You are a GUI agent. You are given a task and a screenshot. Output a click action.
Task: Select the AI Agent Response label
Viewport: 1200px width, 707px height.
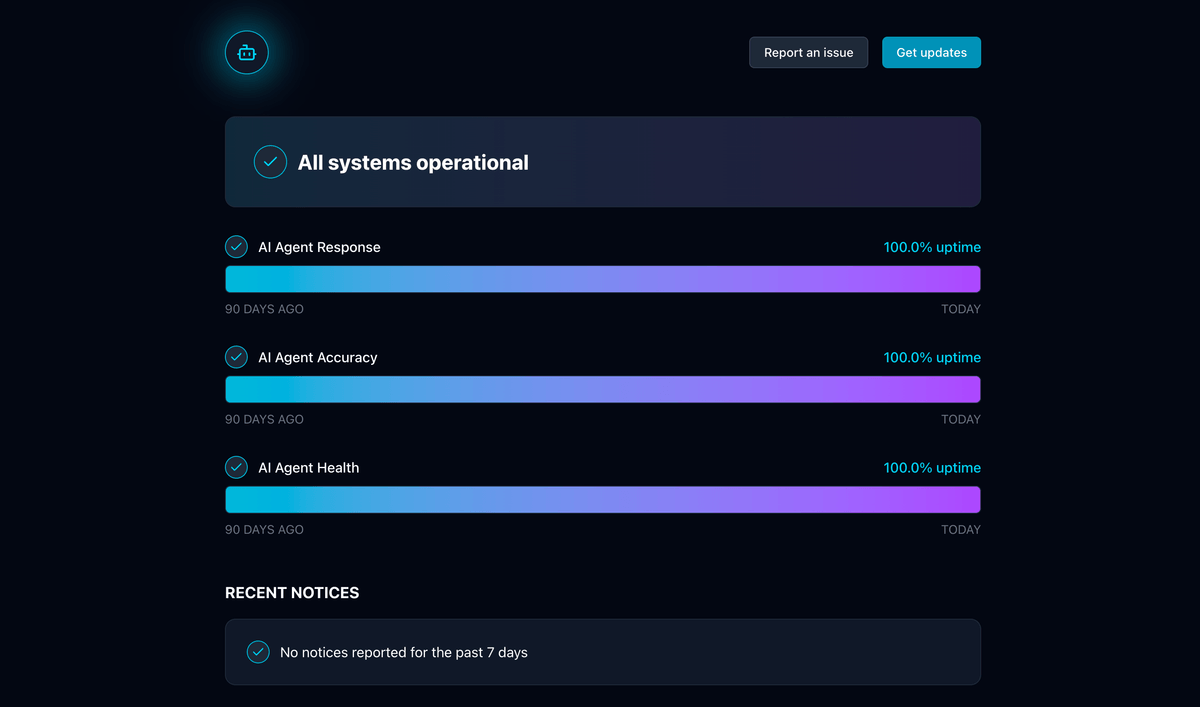click(x=319, y=247)
